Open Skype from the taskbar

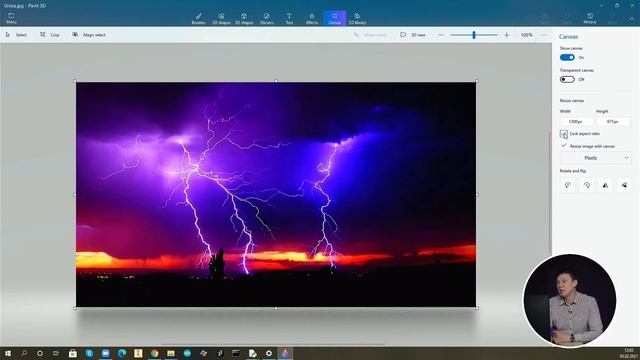pos(89,353)
